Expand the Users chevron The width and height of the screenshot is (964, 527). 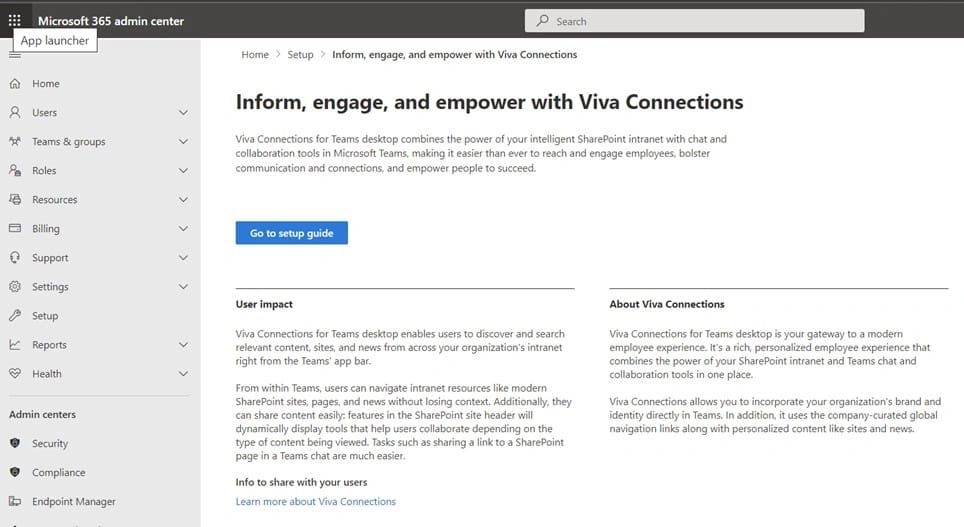183,113
